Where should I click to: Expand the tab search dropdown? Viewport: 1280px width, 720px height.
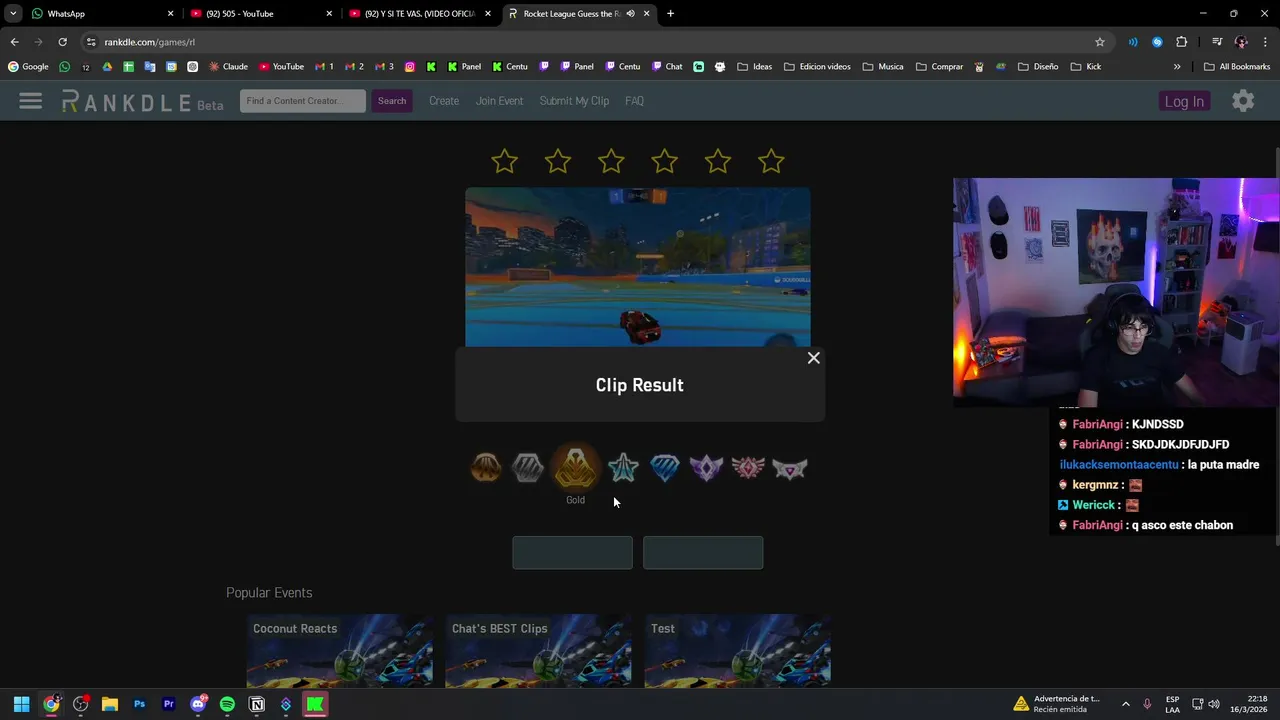coord(12,14)
